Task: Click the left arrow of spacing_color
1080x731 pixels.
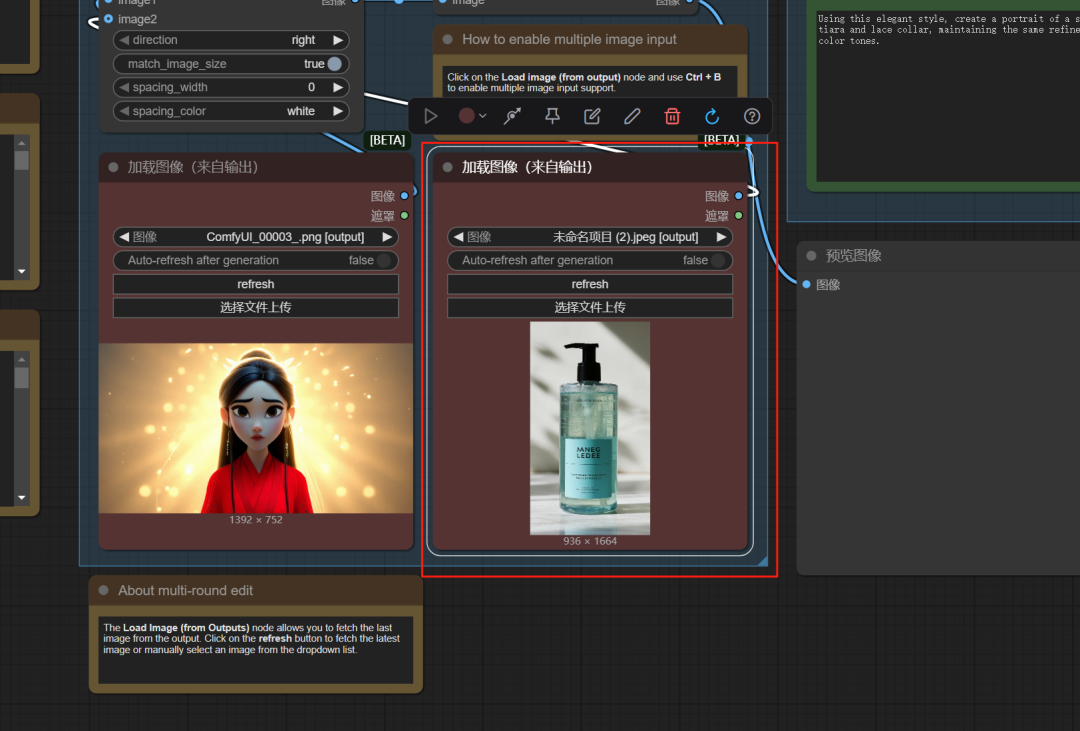Action: (x=124, y=111)
